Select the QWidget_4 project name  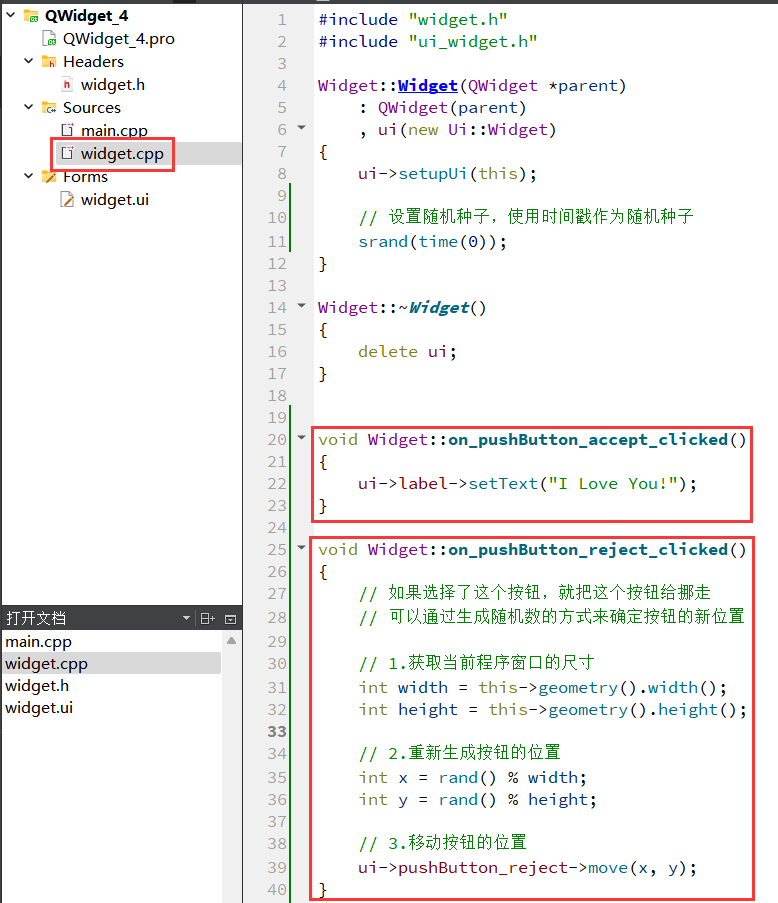pos(86,16)
